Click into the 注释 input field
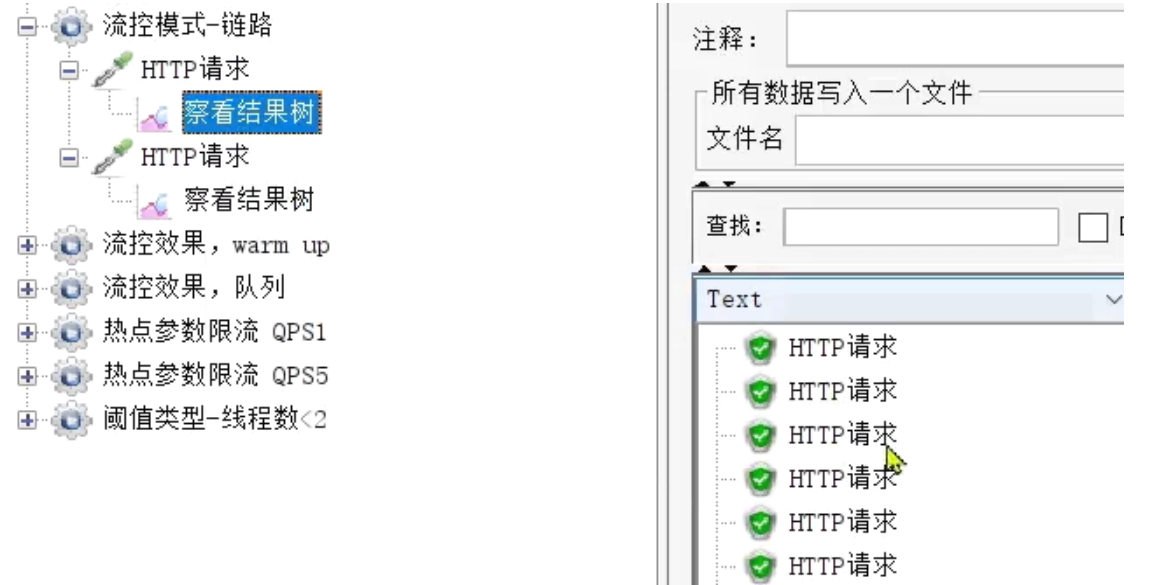 pyautogui.click(x=955, y=42)
